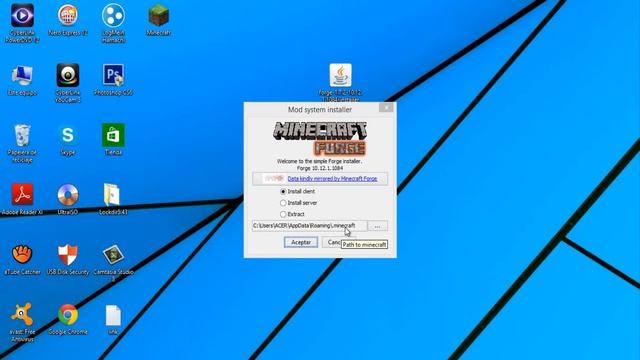Open the '...' browse path button
This screenshot has width=640, height=360.
point(378,226)
